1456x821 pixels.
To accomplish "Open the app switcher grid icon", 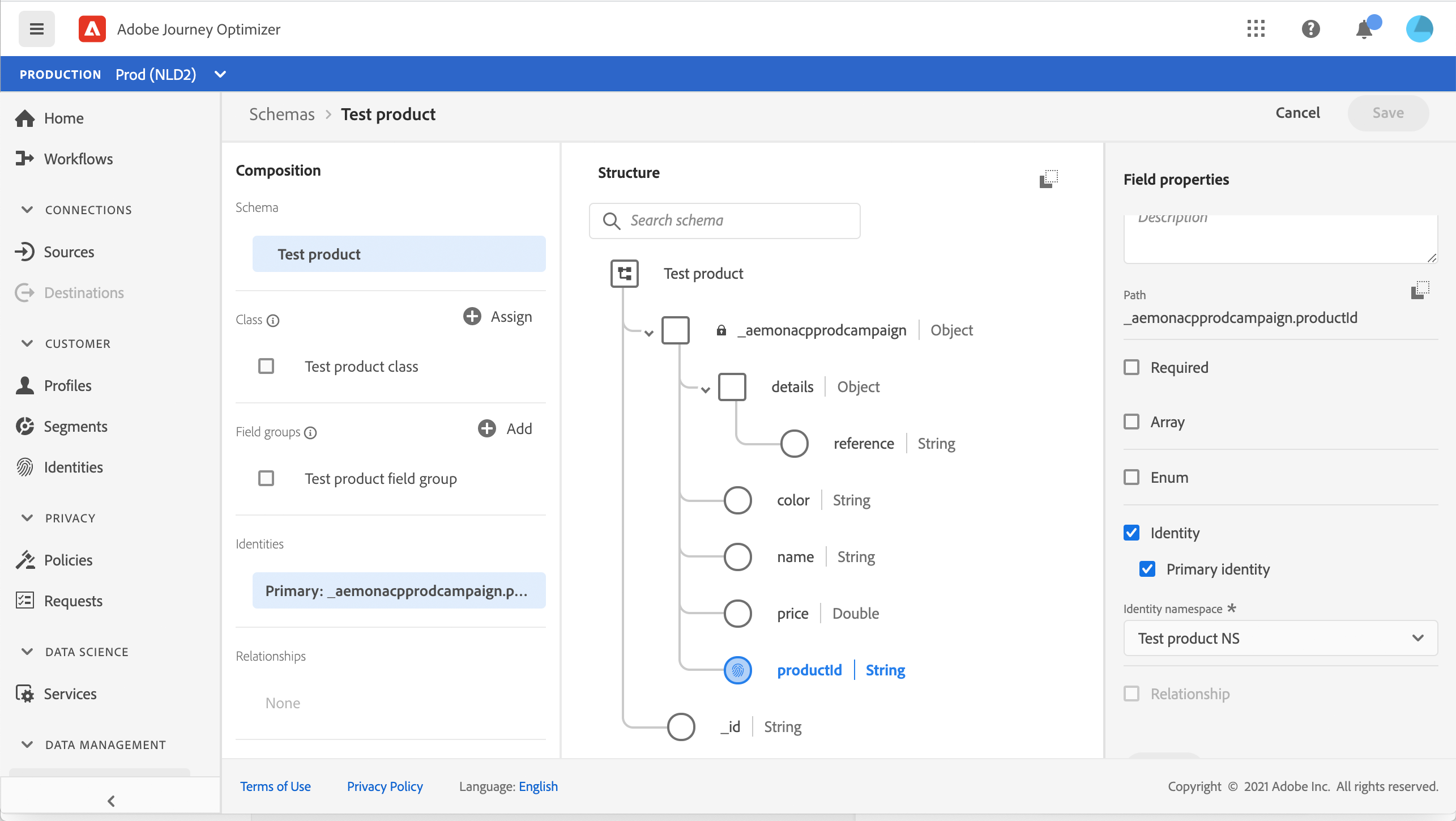I will 1256,29.
